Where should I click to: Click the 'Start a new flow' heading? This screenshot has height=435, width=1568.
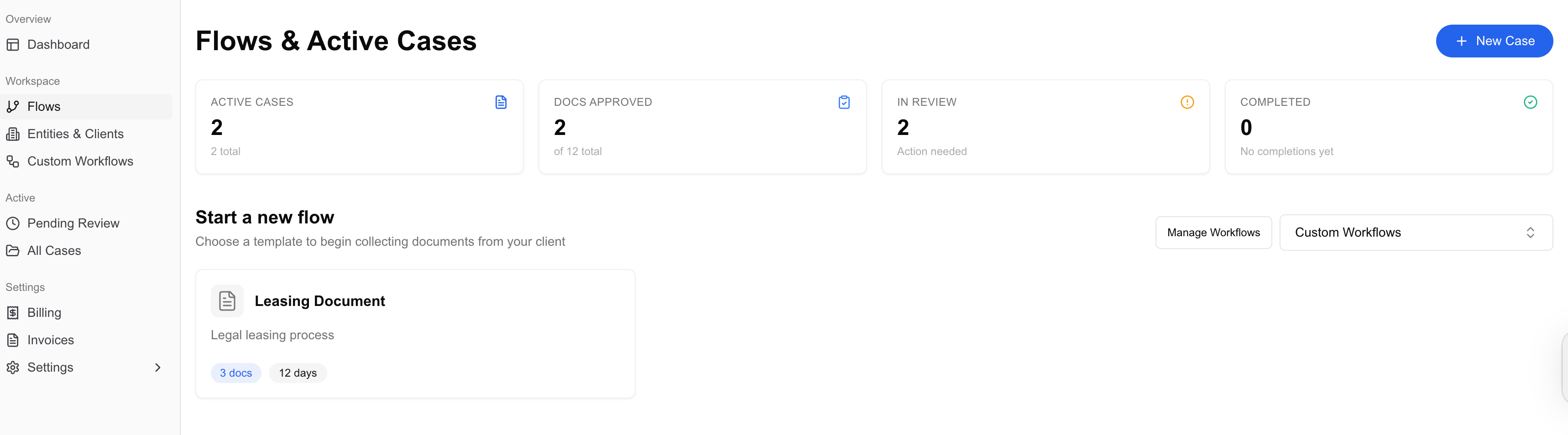click(265, 217)
